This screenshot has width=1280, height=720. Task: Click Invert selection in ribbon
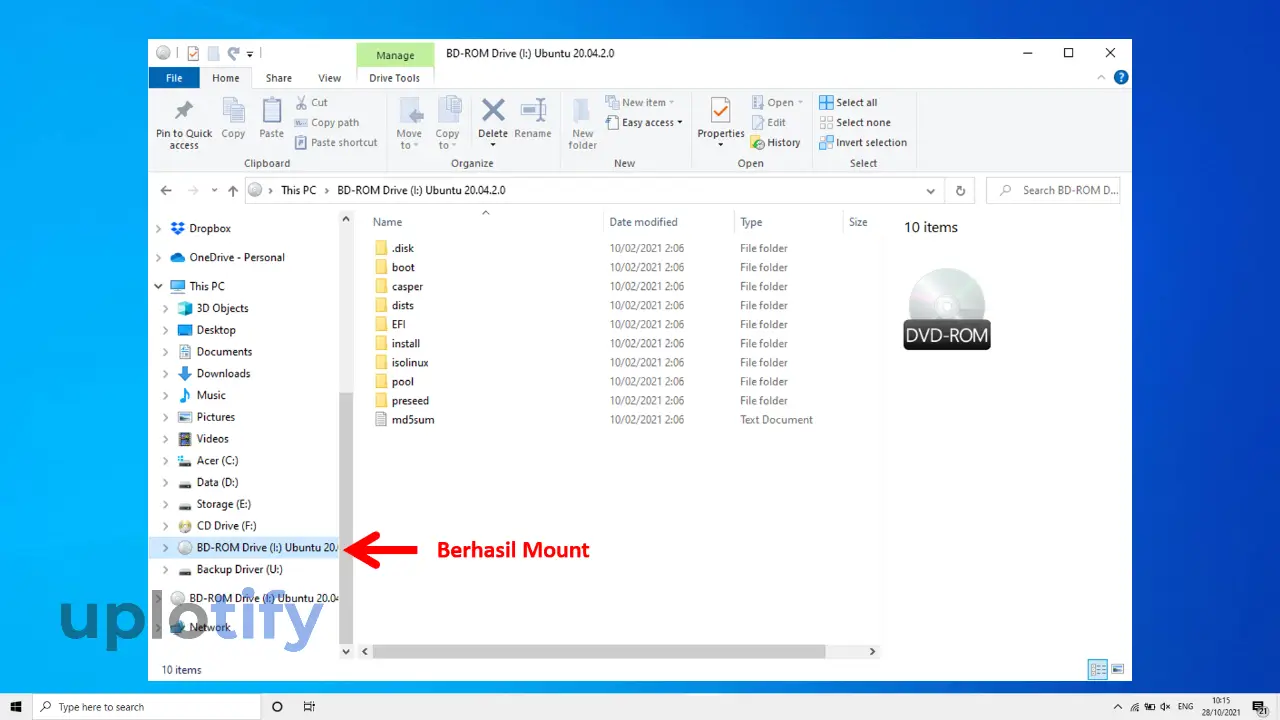tap(863, 142)
